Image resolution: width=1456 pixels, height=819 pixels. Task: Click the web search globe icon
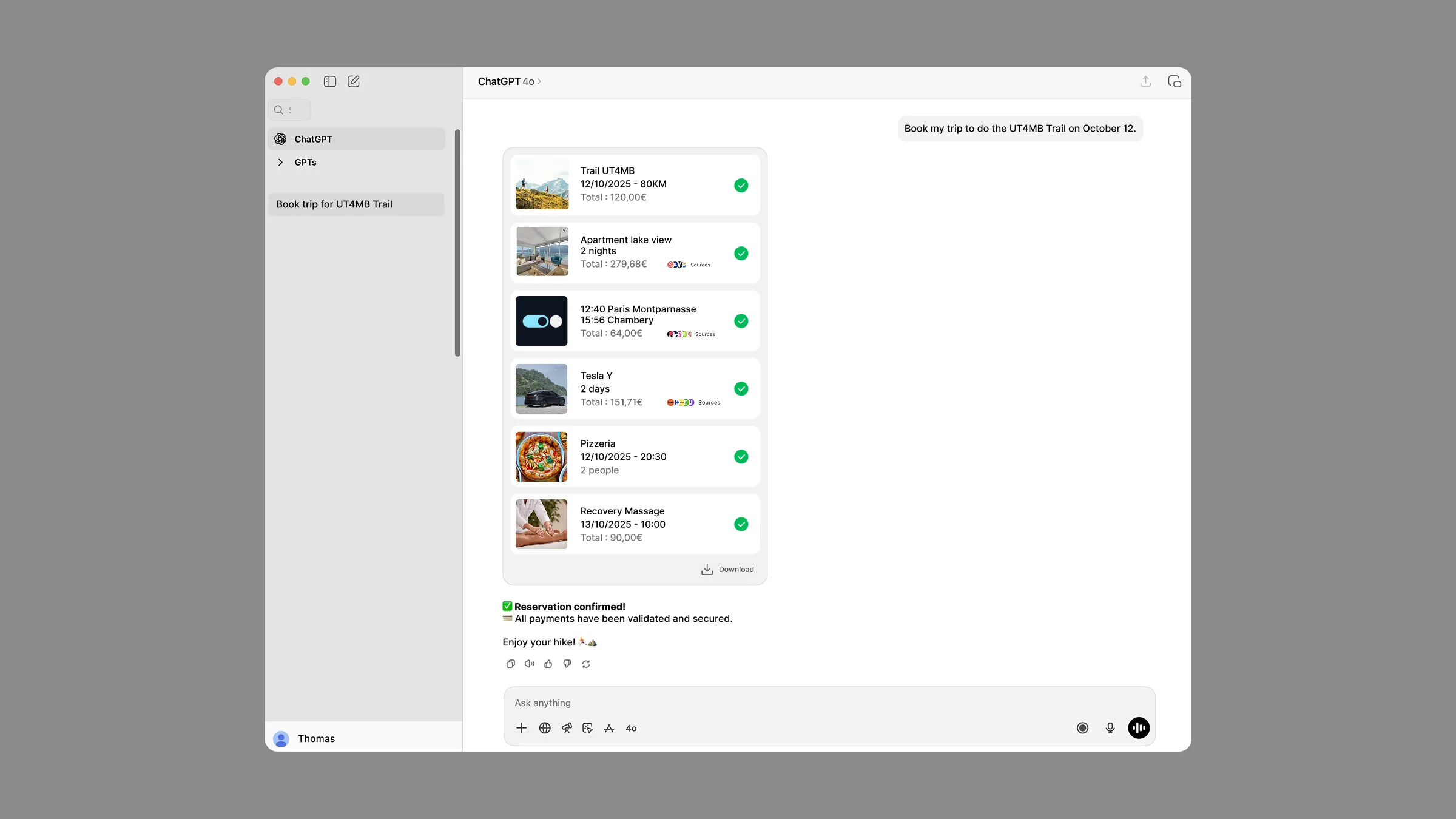pos(545,728)
